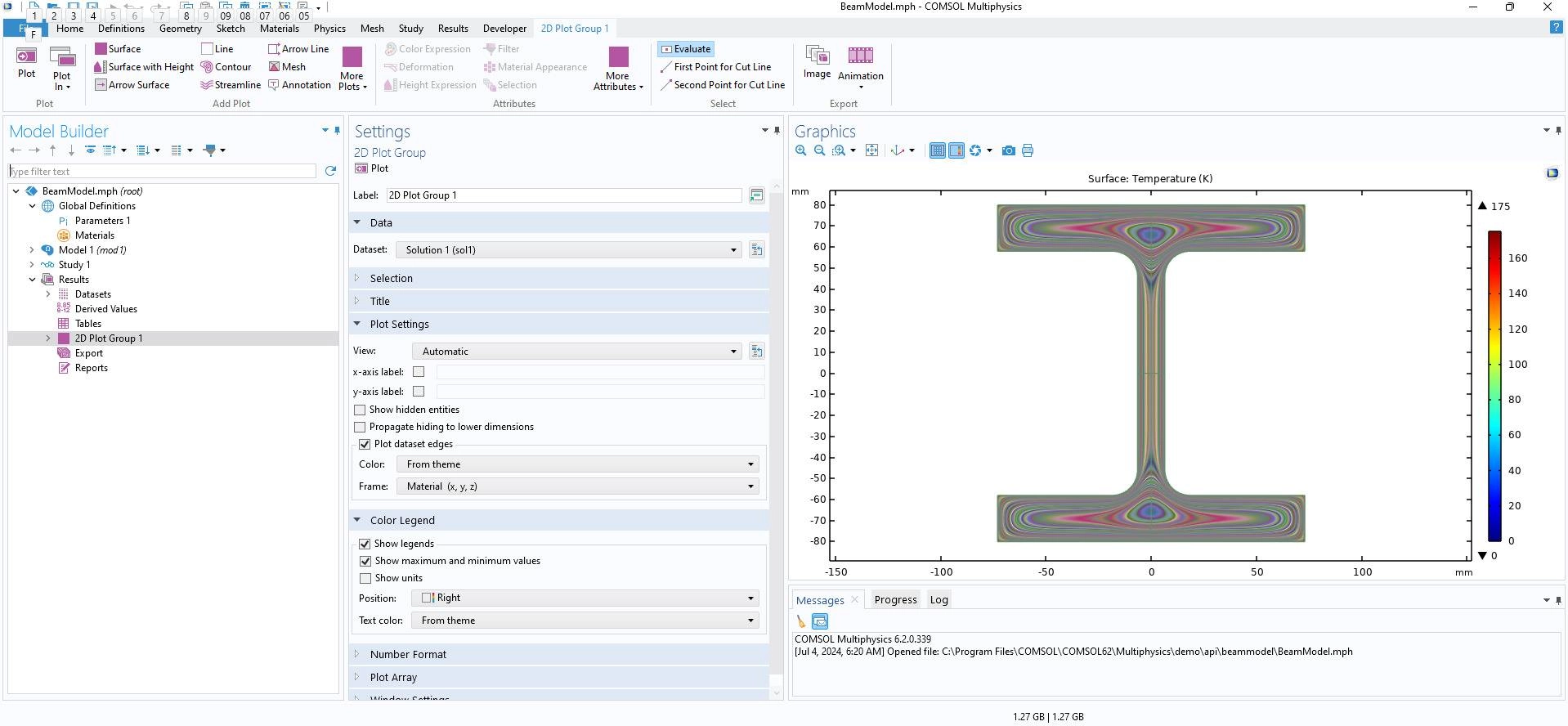1568x726 pixels.
Task: Refresh the Model Builder filter
Action: (x=330, y=171)
